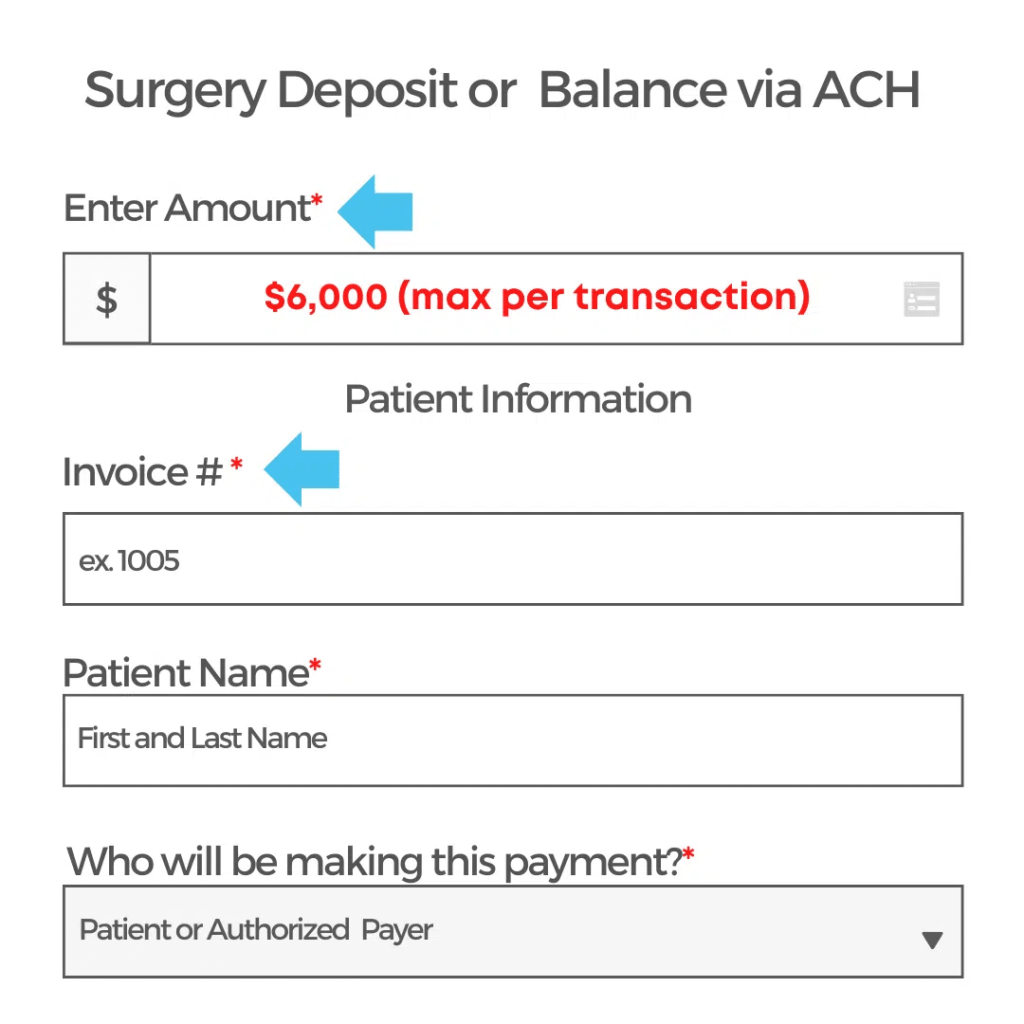The height and width of the screenshot is (1024, 1024).
Task: Click the blue arrow beside Enter Amount
Action: coord(376,211)
